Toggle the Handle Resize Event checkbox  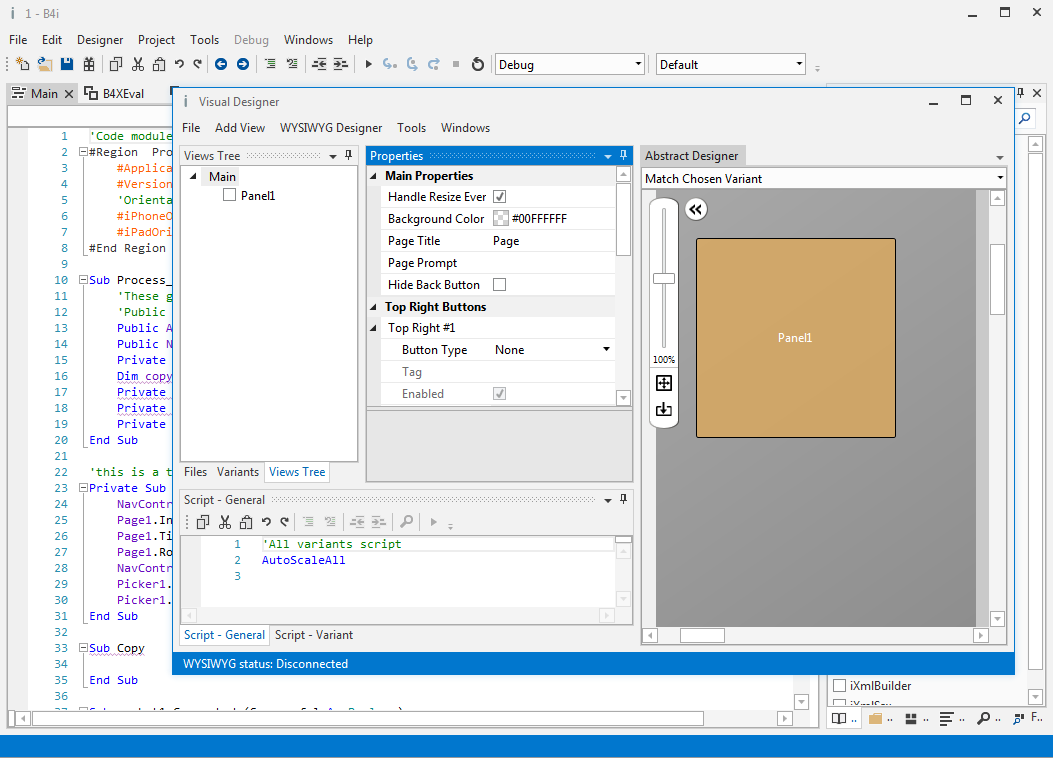click(x=500, y=197)
